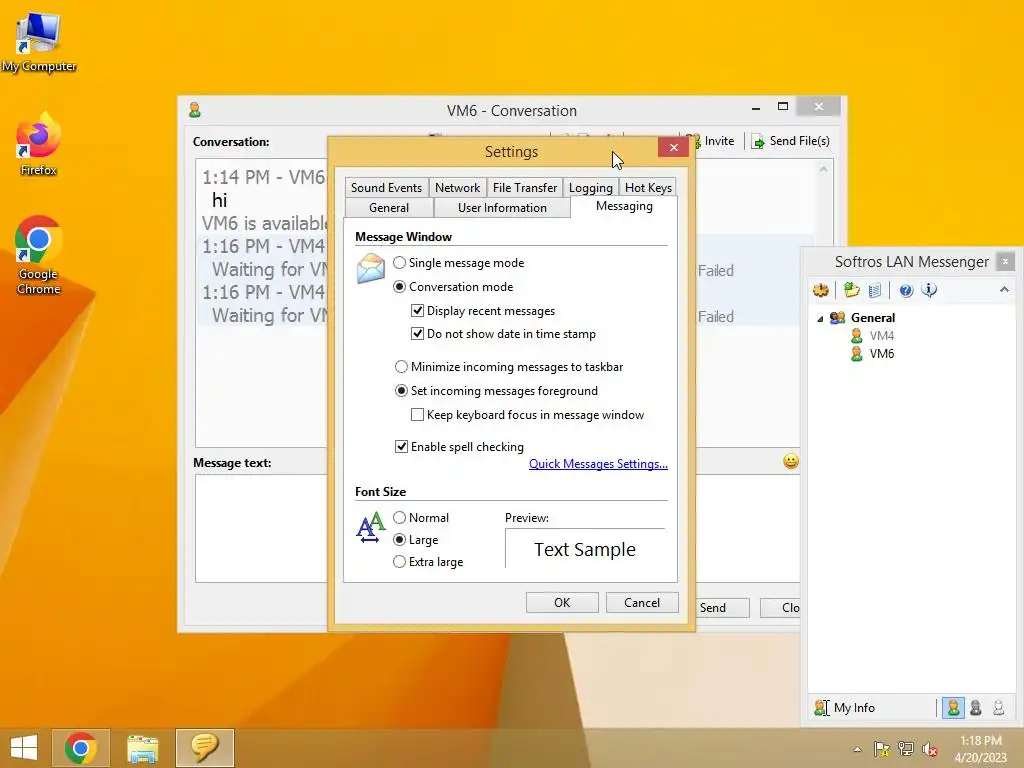This screenshot has height=768, width=1024.
Task: Switch to File Transfer tab
Action: (x=524, y=188)
